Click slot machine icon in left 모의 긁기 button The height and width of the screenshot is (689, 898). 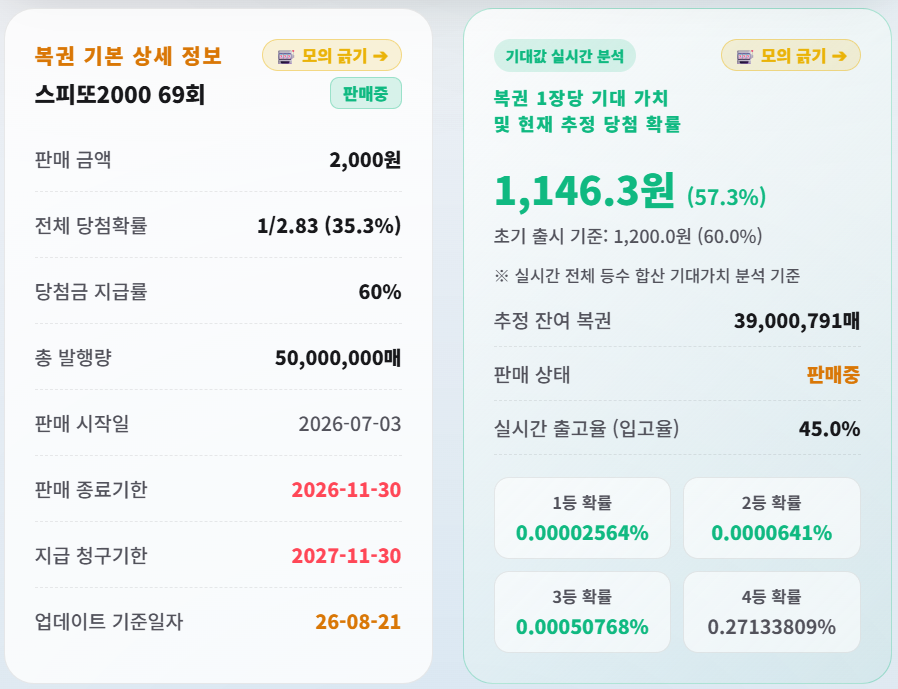coord(285,56)
